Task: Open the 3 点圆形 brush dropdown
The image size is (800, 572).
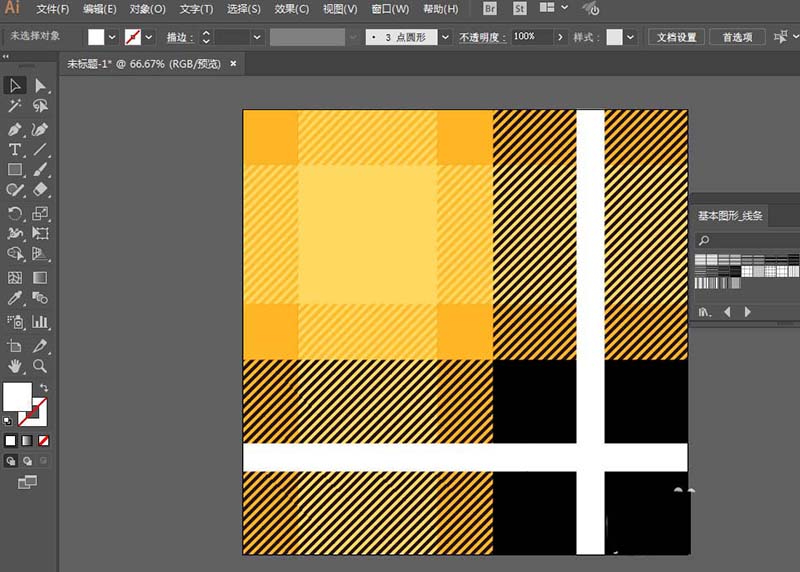Action: [446, 37]
